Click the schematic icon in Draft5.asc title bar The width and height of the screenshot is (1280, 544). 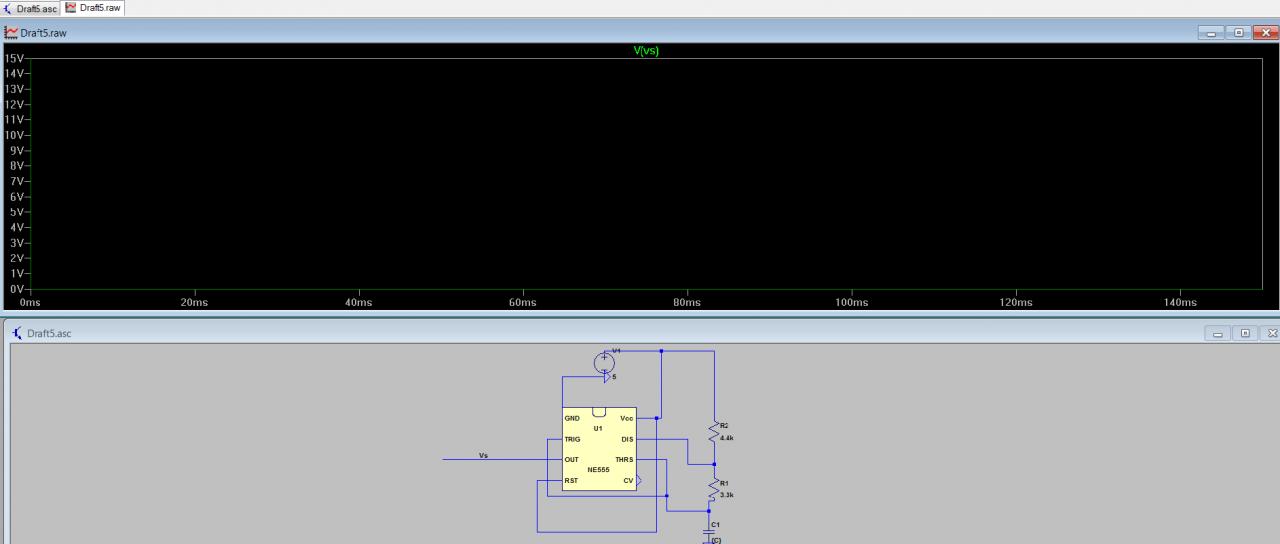pos(17,333)
